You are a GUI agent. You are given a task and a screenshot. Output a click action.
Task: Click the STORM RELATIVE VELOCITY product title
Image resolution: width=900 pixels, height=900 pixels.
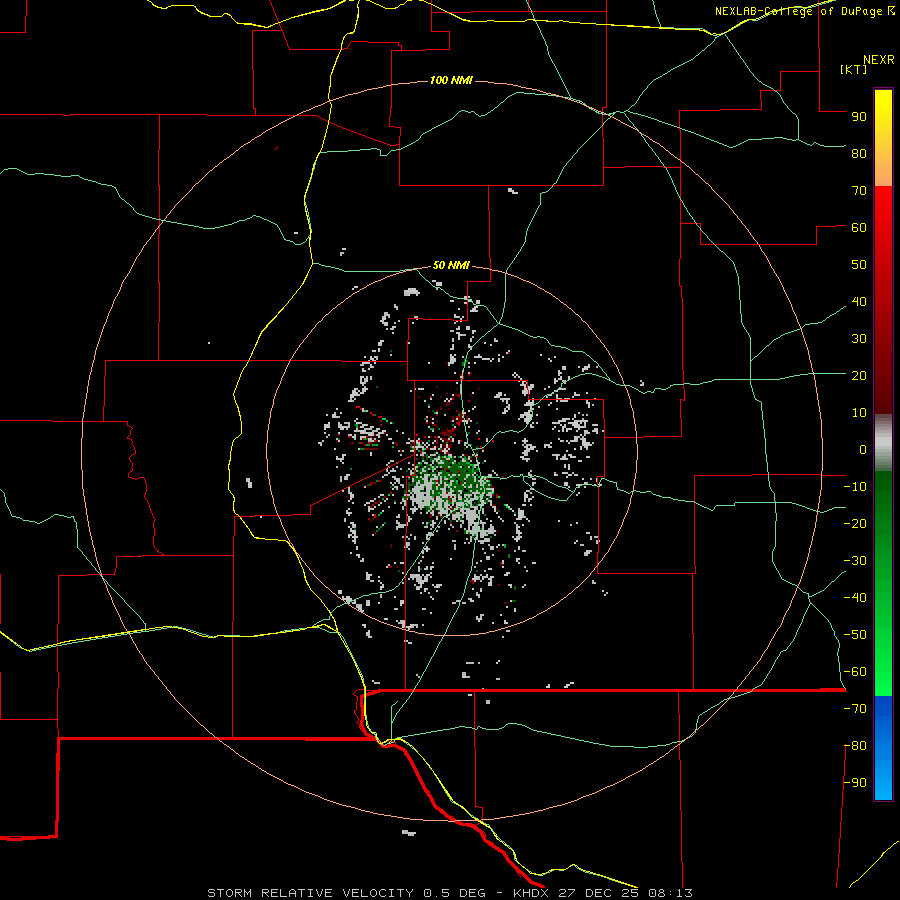310,893
